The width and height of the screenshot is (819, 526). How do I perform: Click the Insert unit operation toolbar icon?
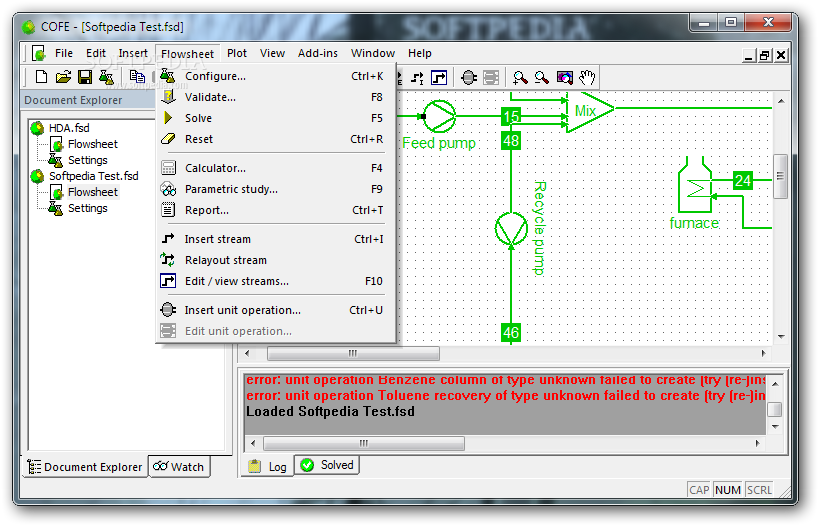[469, 78]
